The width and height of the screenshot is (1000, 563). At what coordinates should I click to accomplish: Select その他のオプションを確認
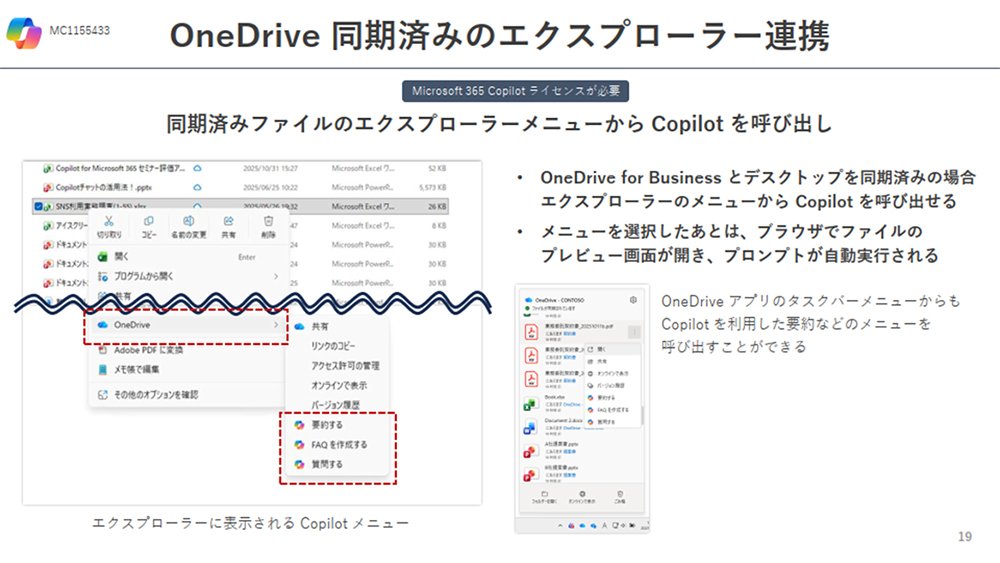188,395
